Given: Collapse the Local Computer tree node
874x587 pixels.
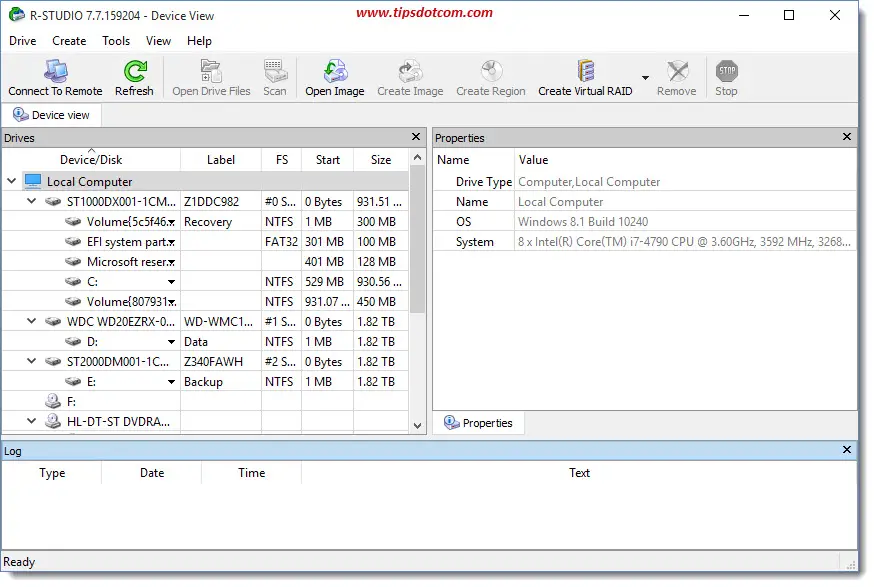Looking at the screenshot, I should coord(12,181).
